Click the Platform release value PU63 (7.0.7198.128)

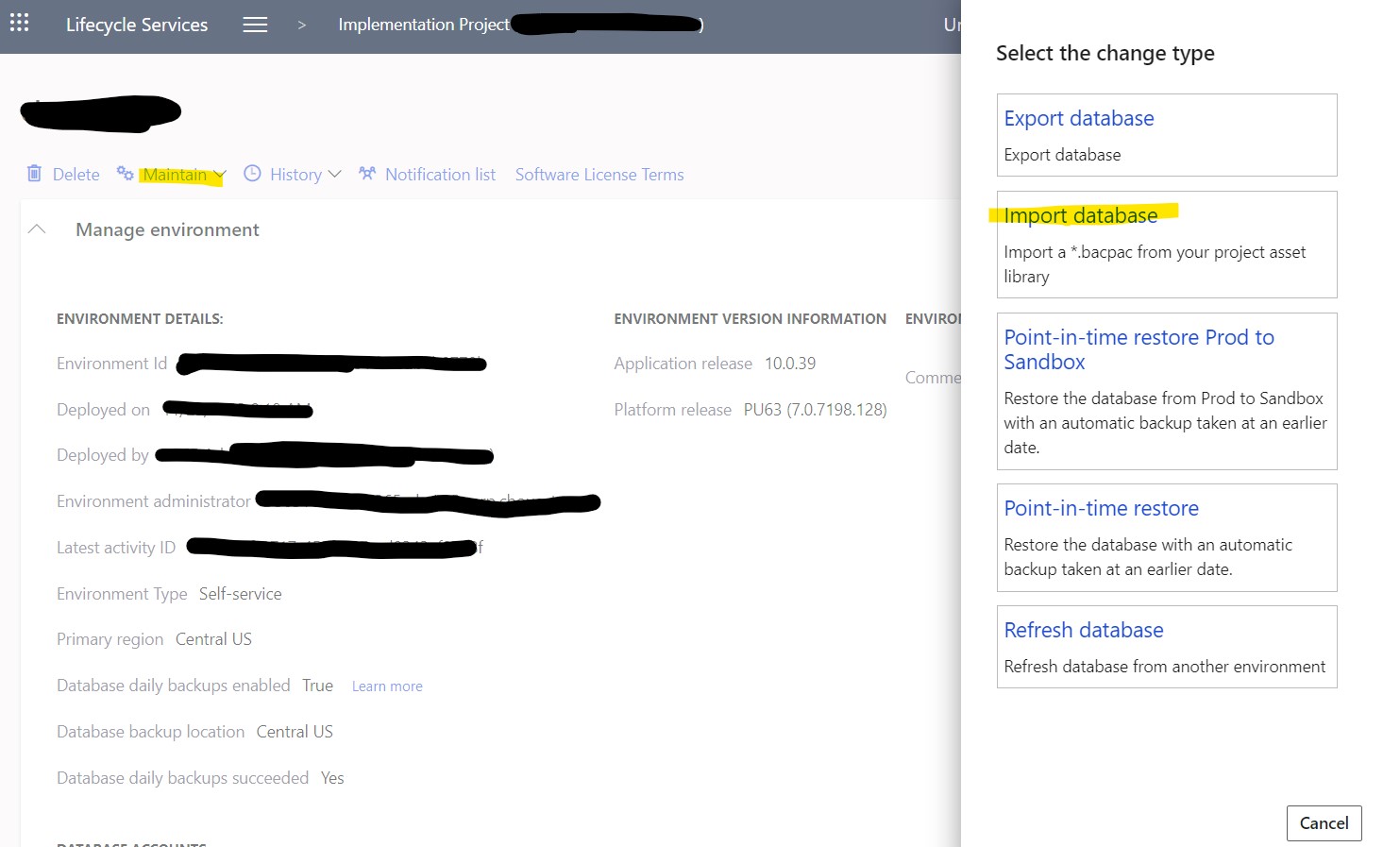(x=815, y=410)
